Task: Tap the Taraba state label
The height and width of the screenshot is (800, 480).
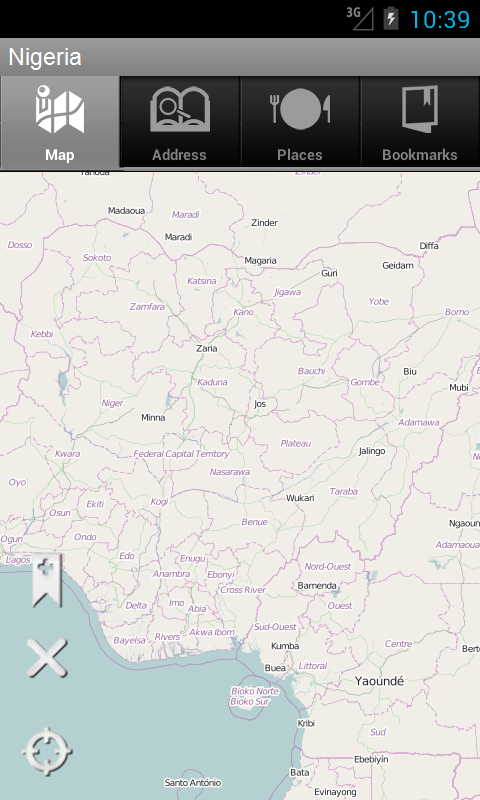Action: (x=343, y=491)
